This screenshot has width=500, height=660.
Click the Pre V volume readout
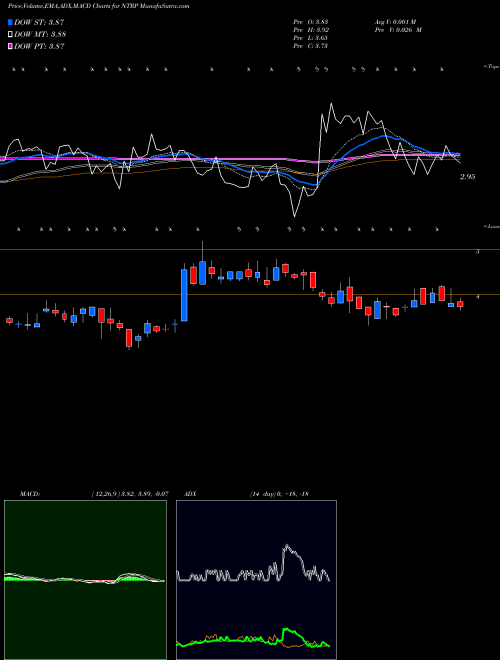coord(398,30)
